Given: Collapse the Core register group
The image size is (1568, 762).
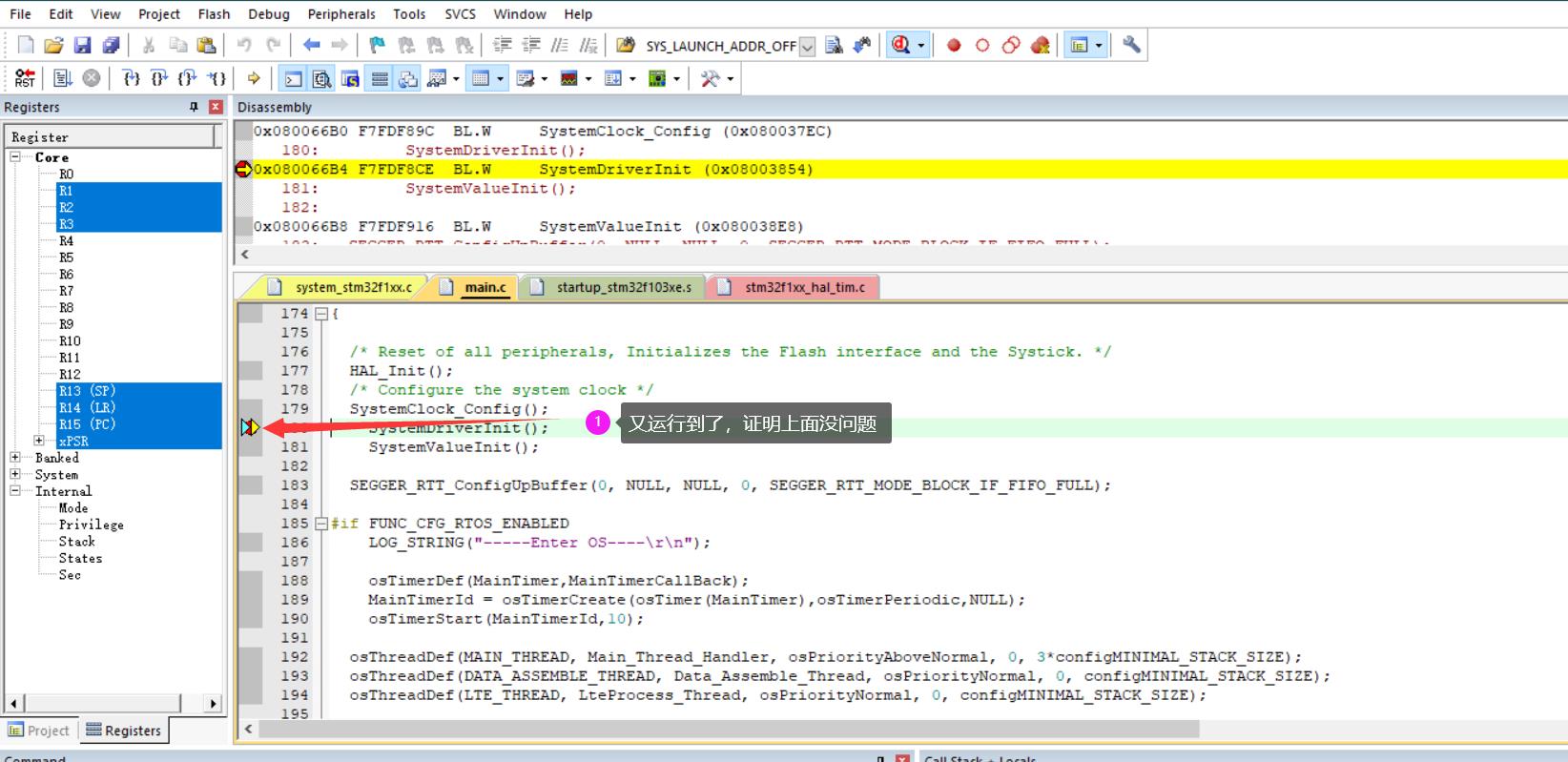Looking at the screenshot, I should pyautogui.click(x=15, y=156).
